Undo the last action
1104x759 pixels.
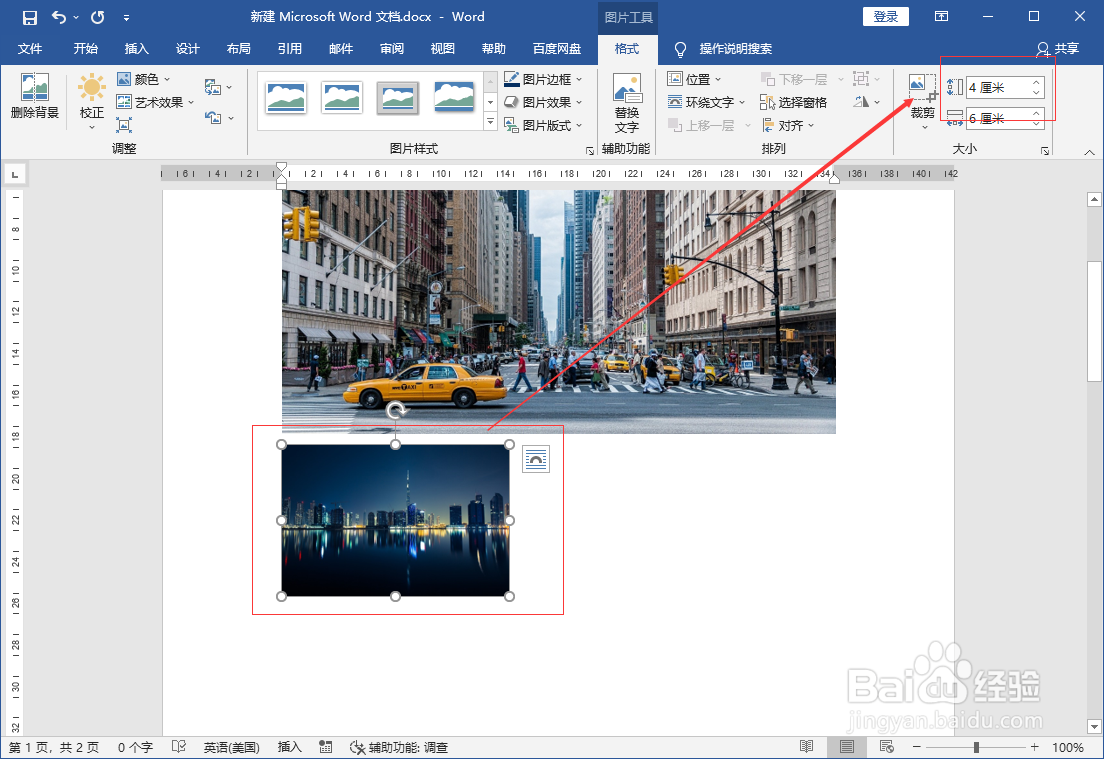pyautogui.click(x=59, y=18)
